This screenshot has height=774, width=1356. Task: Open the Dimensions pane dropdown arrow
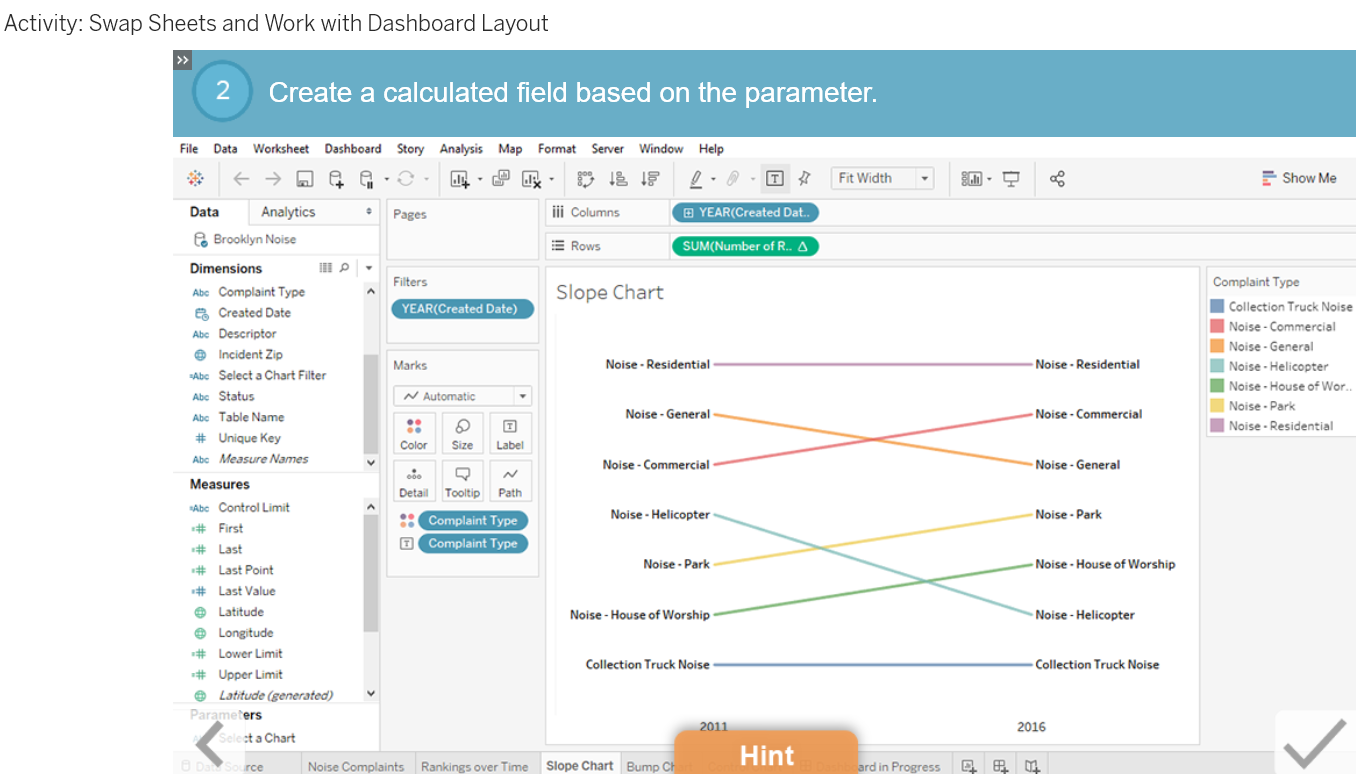point(368,268)
